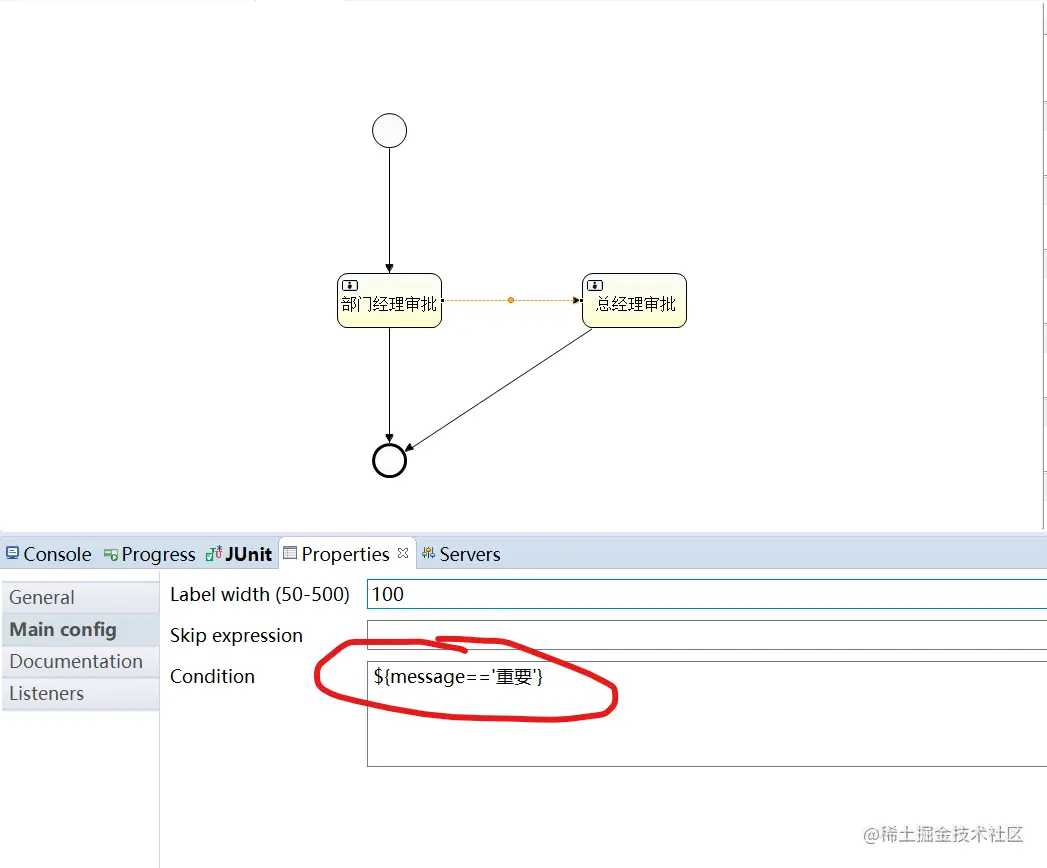The image size is (1047, 868).
Task: Open the Main config properties section
Action: [81, 630]
